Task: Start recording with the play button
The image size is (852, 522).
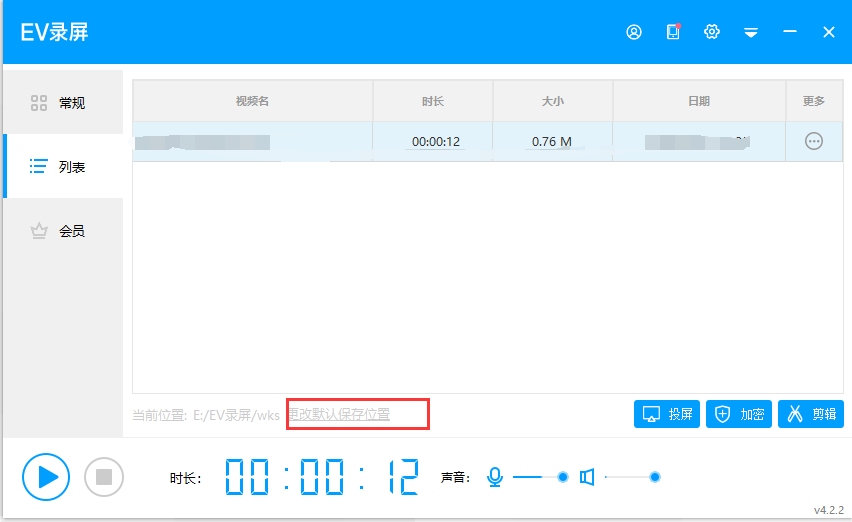Action: pos(46,477)
